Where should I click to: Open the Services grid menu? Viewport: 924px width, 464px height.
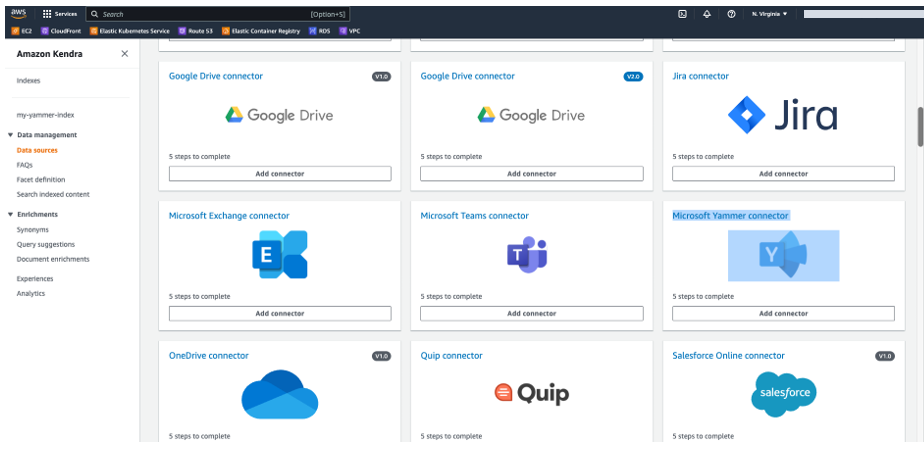point(60,14)
